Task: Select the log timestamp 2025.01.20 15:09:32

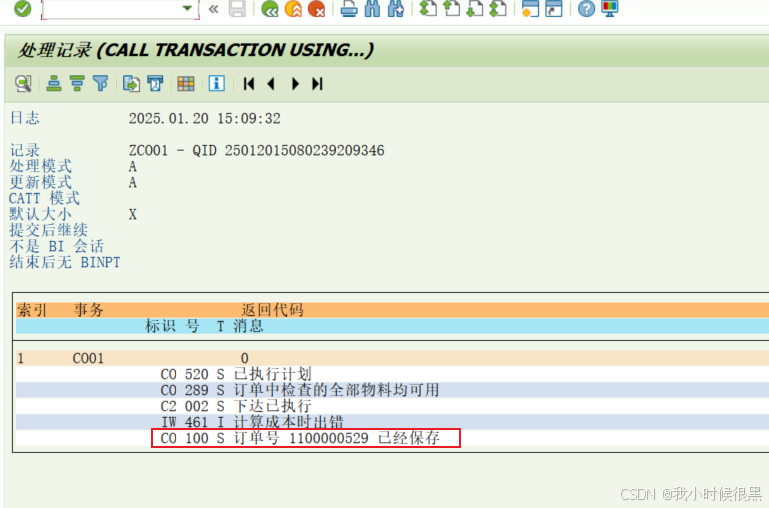Action: click(205, 118)
